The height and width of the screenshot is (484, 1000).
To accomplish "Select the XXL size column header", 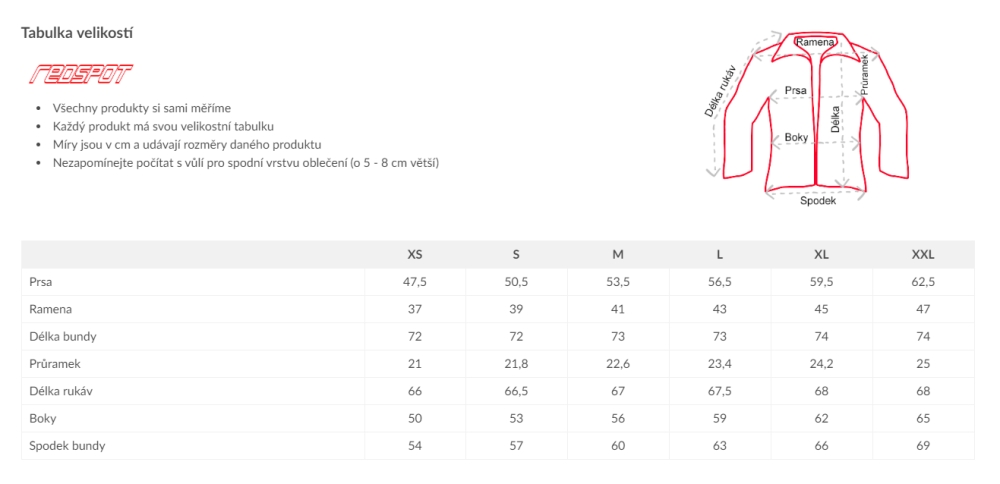I will click(x=923, y=255).
